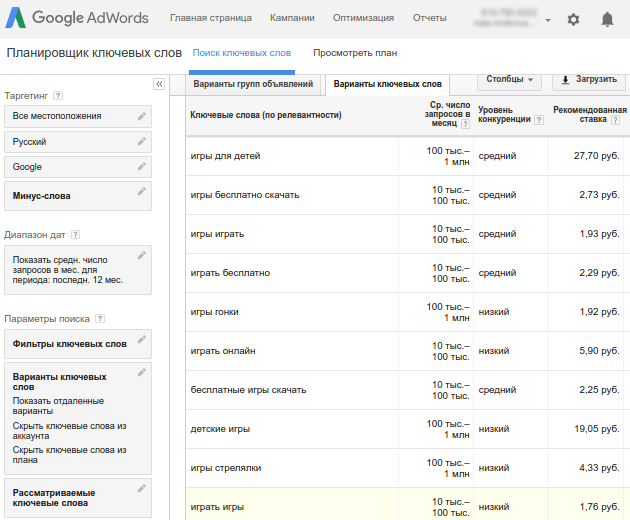Viewport: 630px width, 520px height.
Task: Open the 'Отчеты' menu item
Action: click(430, 18)
